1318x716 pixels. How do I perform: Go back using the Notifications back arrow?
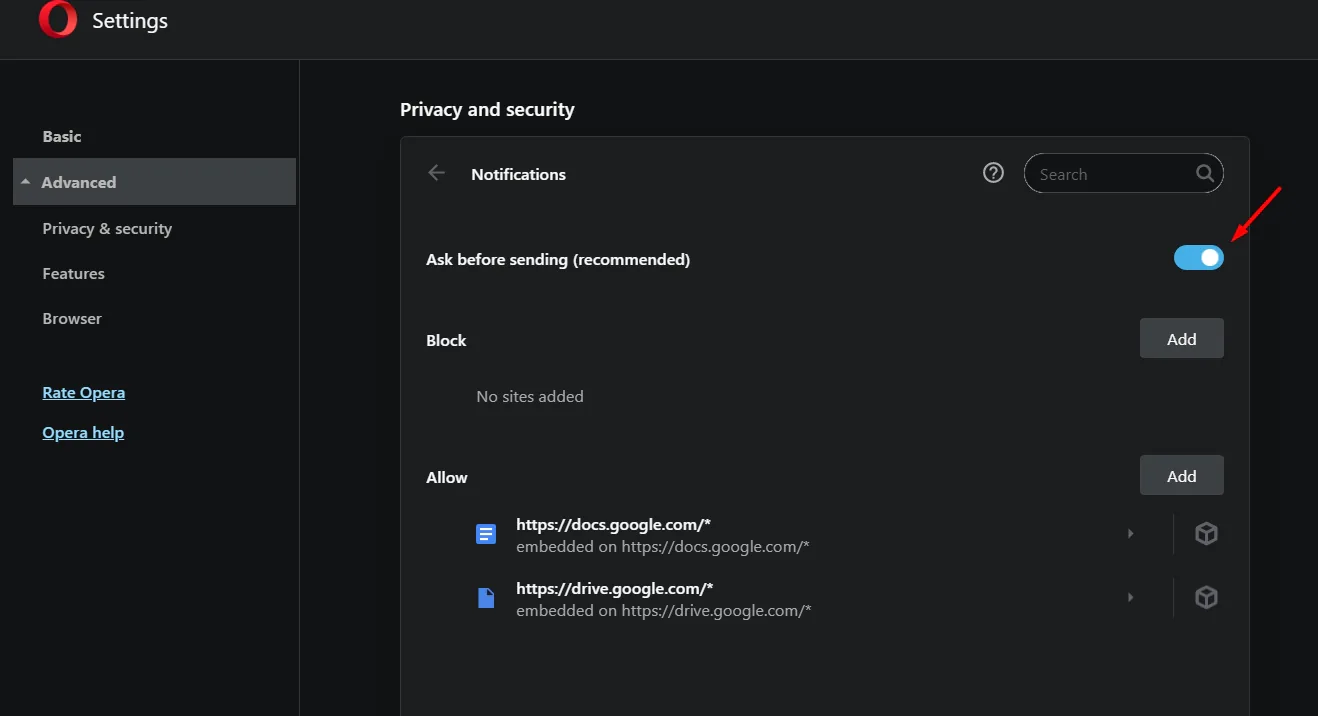pyautogui.click(x=436, y=173)
